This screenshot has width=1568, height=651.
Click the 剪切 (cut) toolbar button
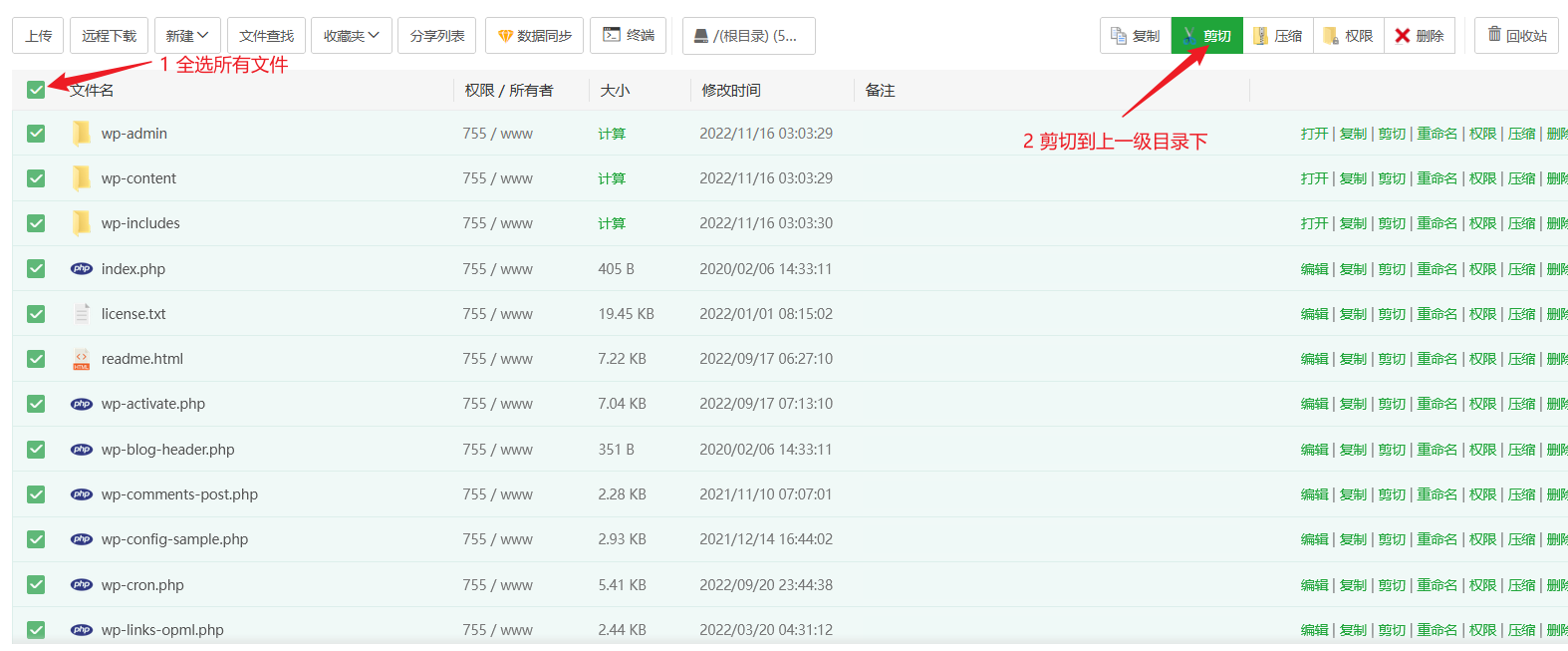coord(1207,36)
